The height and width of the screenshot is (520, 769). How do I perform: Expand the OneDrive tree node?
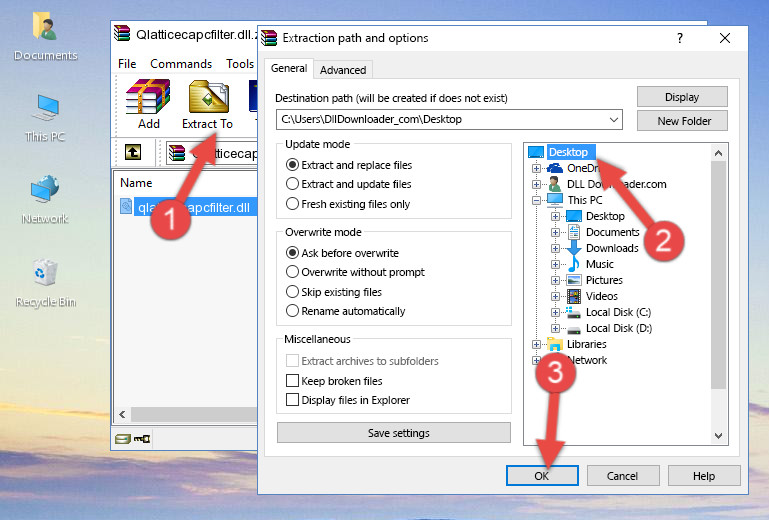pos(537,168)
